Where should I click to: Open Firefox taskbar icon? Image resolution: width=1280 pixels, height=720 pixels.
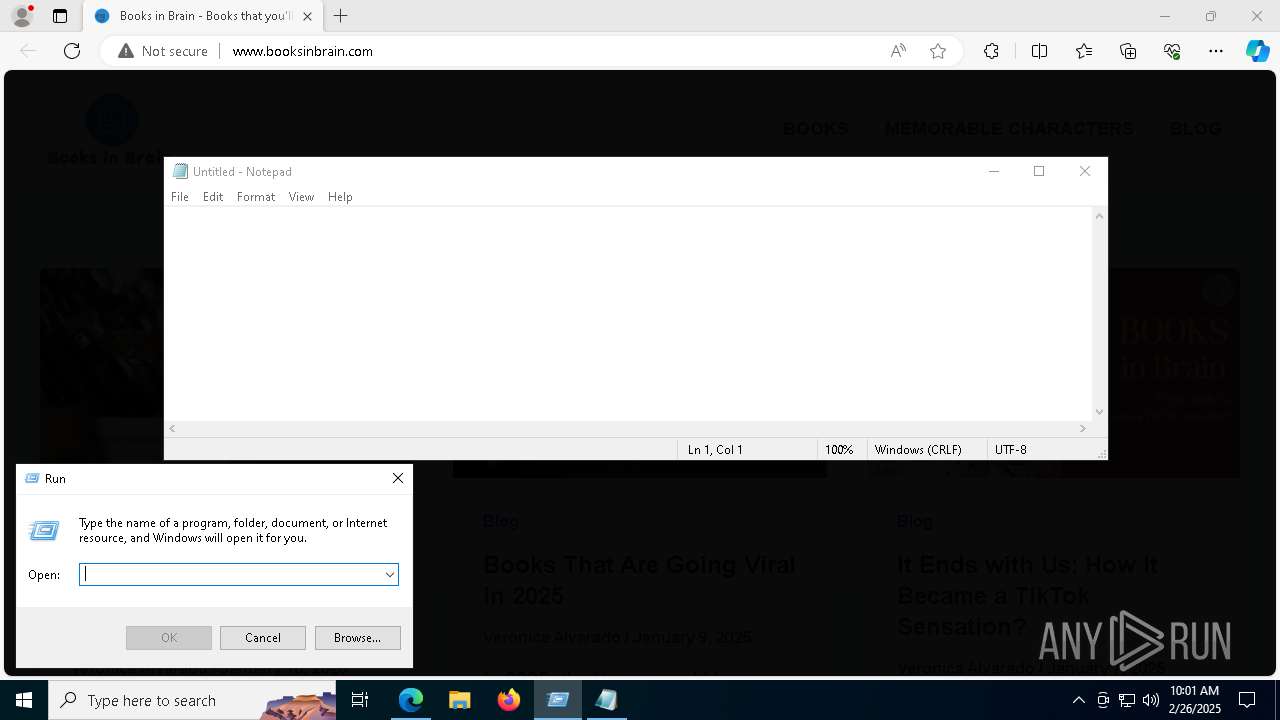(x=509, y=700)
